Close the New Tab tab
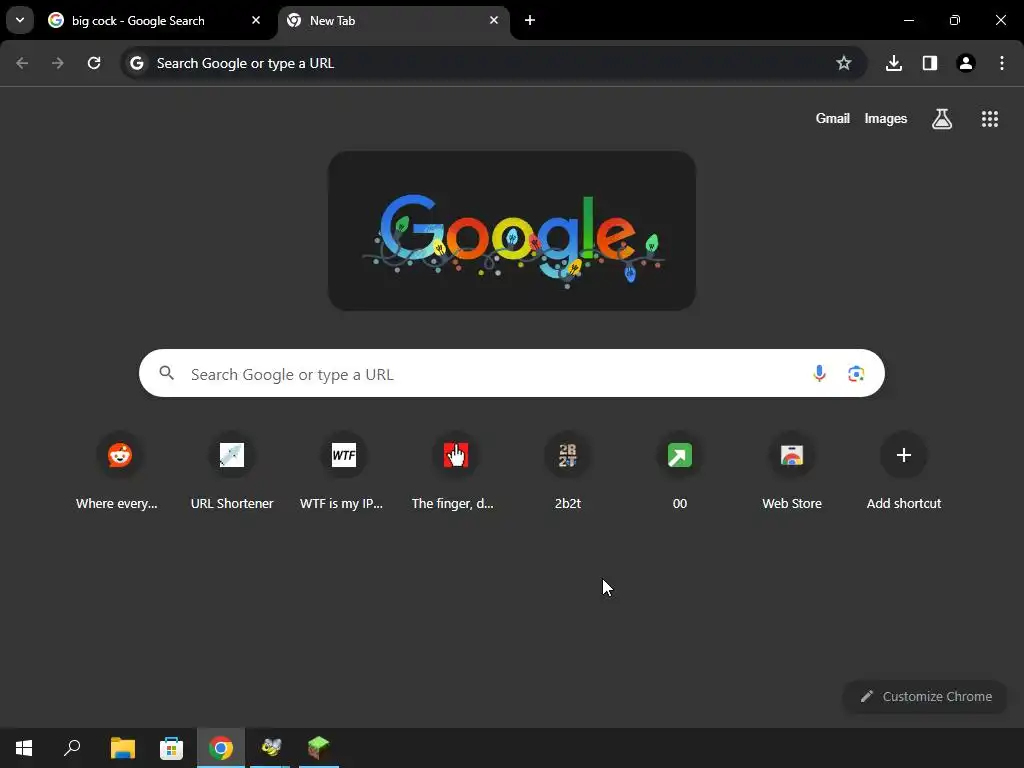The width and height of the screenshot is (1024, 768). [494, 20]
